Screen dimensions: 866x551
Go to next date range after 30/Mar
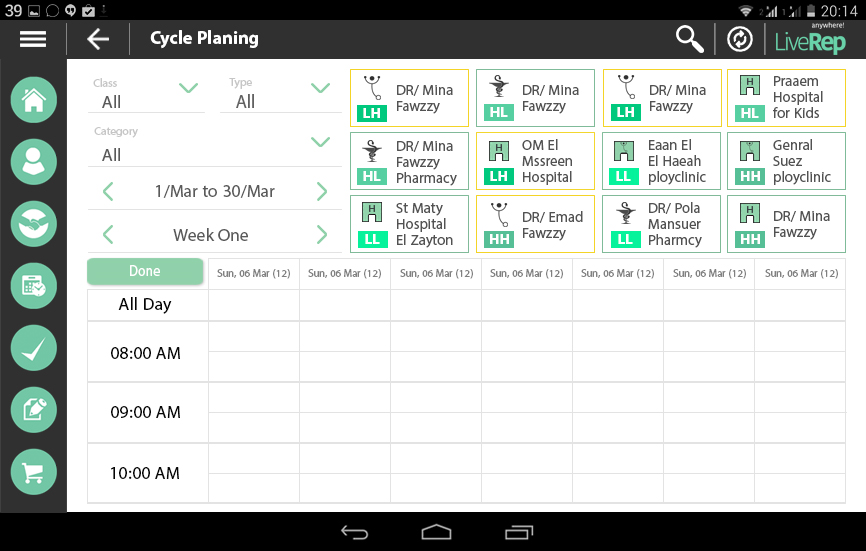pyautogui.click(x=322, y=192)
